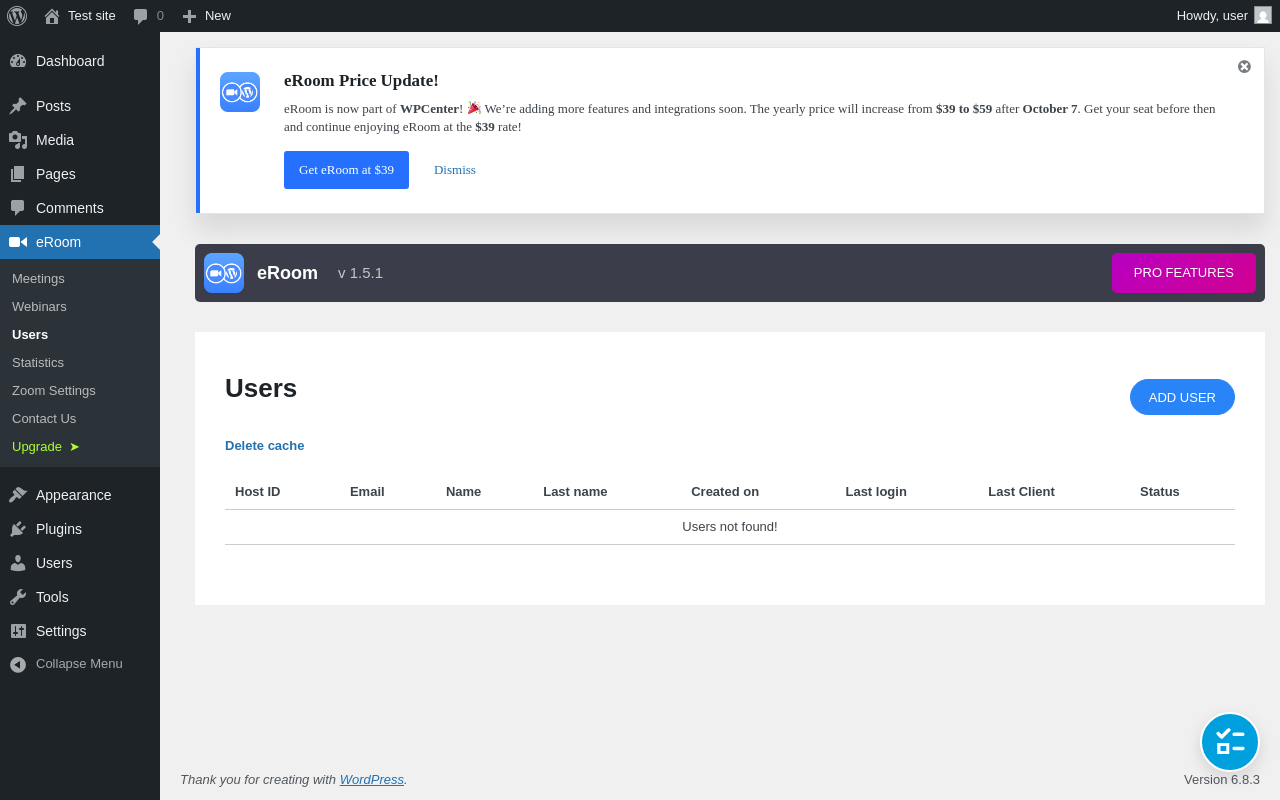Click the WordPress logo in admin bar
Screen dimensions: 1280x800
coord(17,16)
